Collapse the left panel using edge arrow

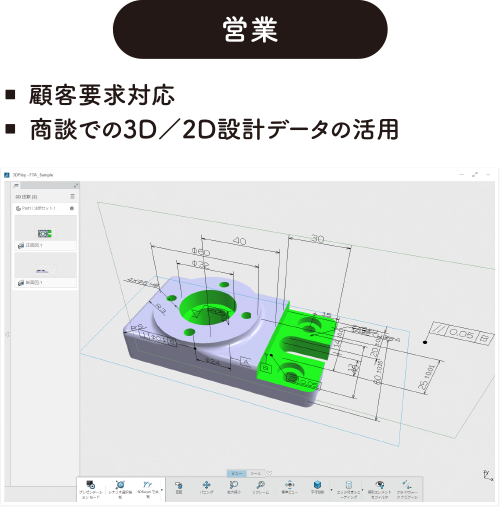7,334
